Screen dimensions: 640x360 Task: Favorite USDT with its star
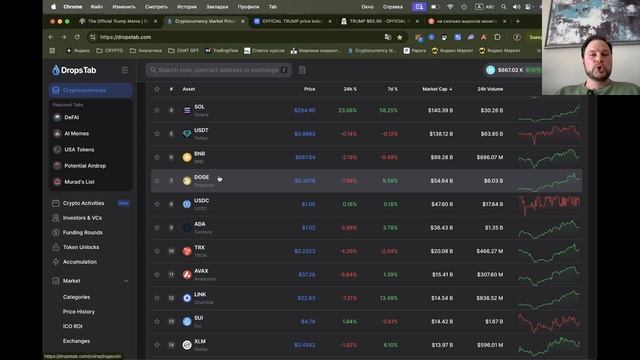(157, 133)
